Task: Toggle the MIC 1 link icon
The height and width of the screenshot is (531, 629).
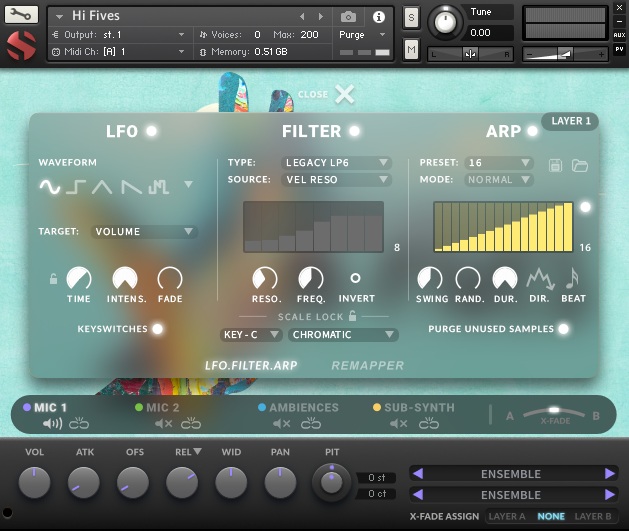Action: pyautogui.click(x=79, y=424)
